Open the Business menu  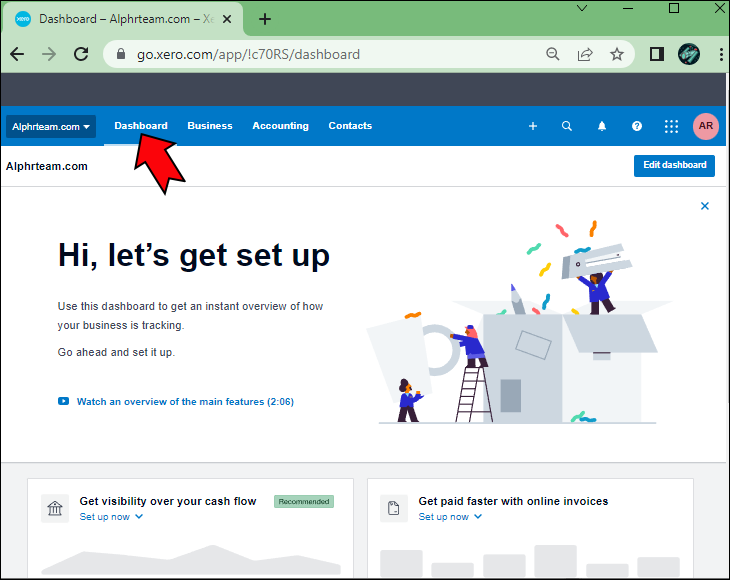coord(210,126)
